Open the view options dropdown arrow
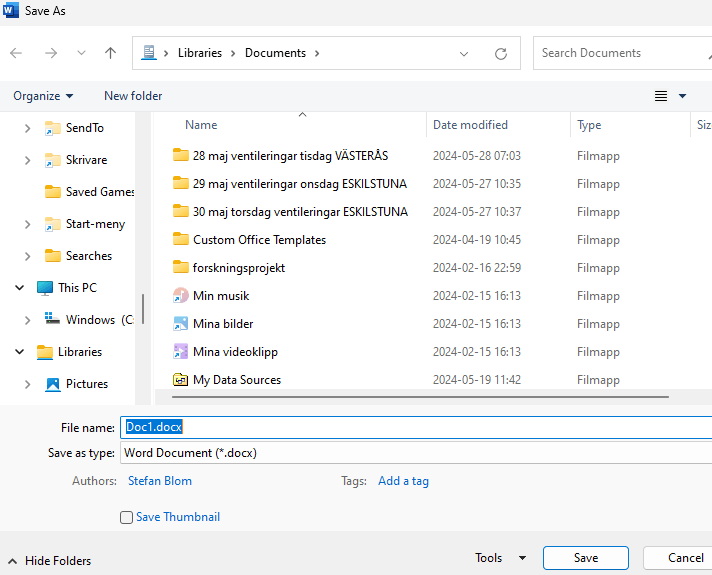The width and height of the screenshot is (712, 575). [x=682, y=96]
